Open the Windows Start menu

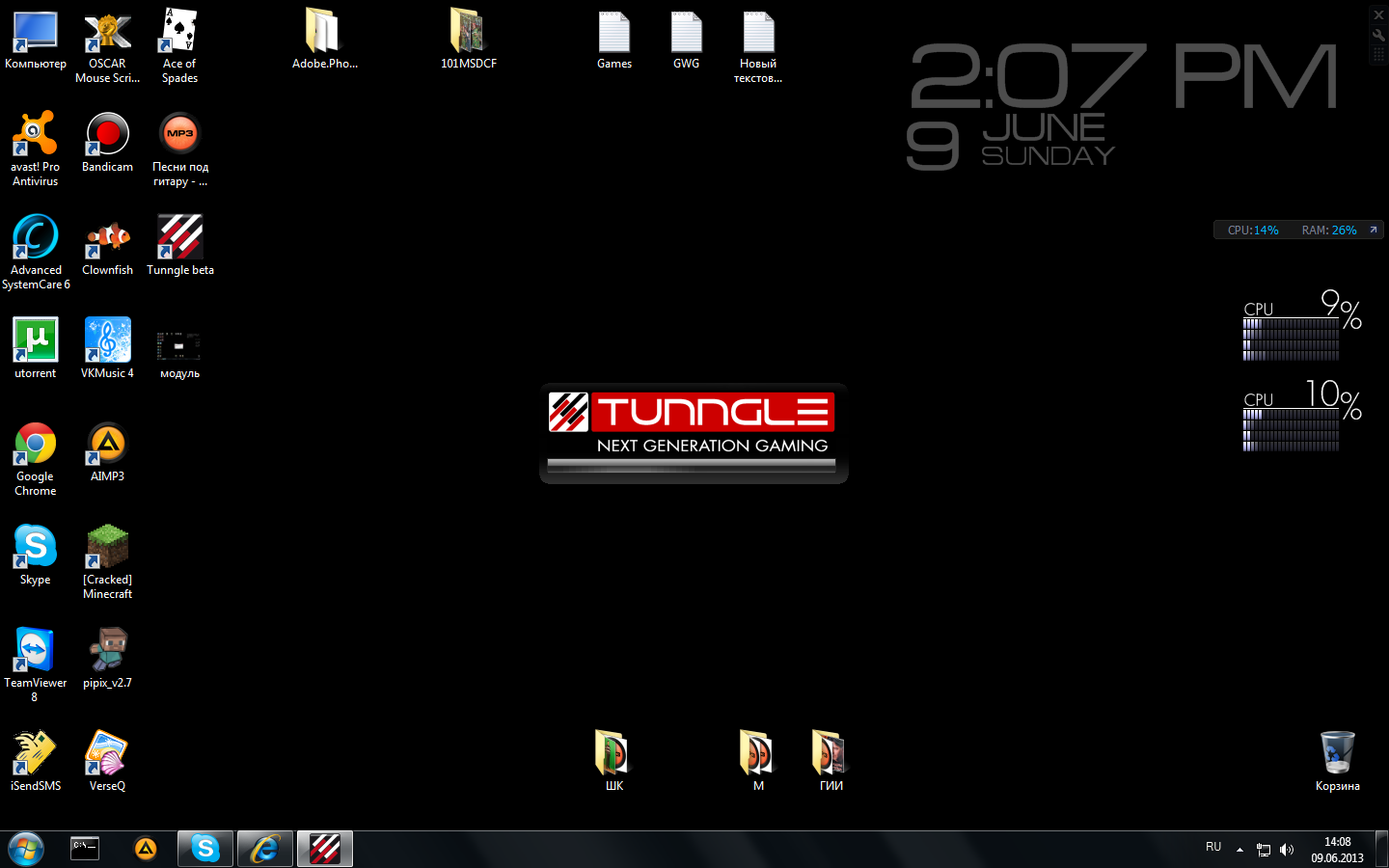pyautogui.click(x=26, y=849)
